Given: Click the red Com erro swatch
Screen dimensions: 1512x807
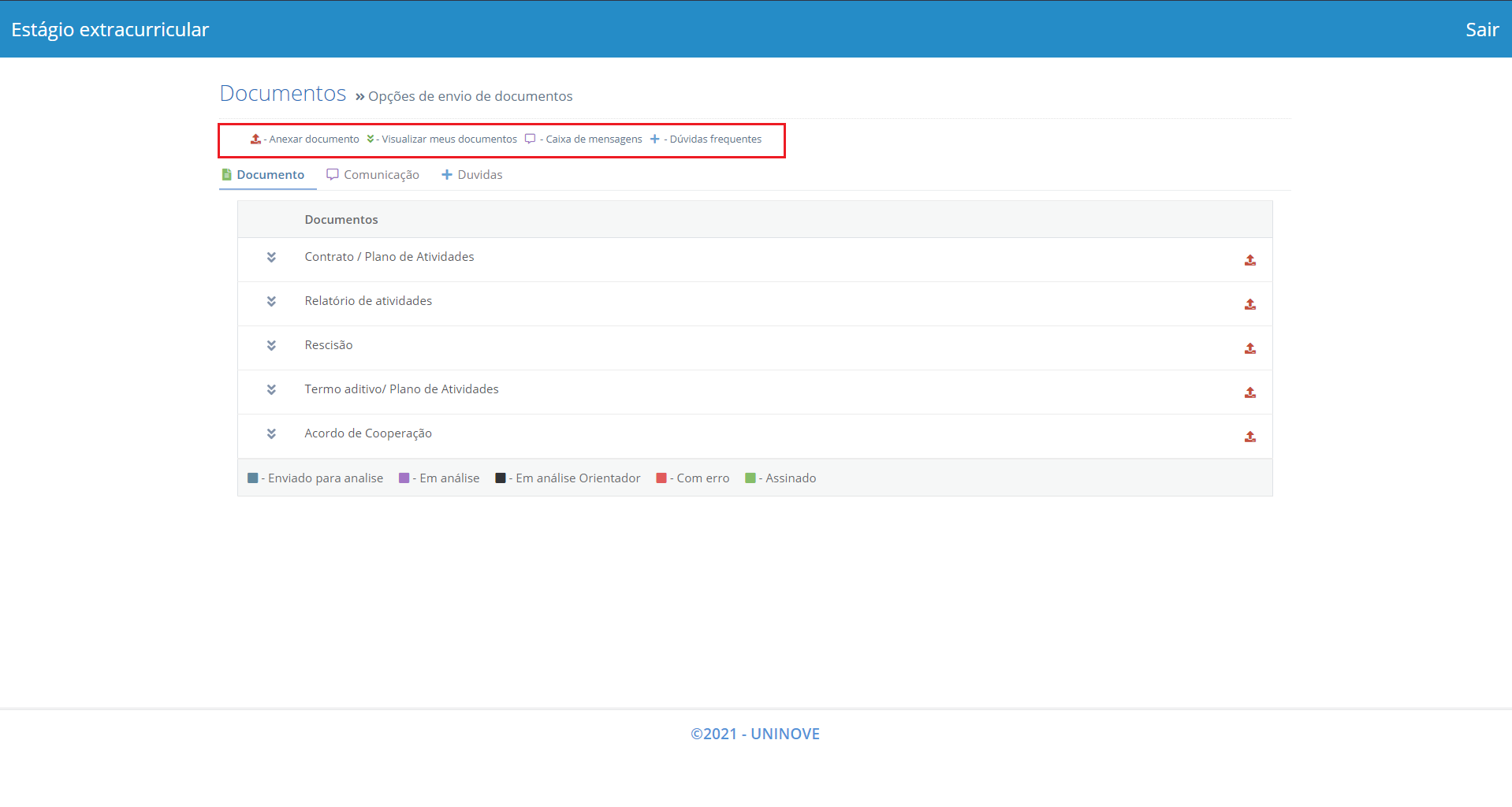Looking at the screenshot, I should pyautogui.click(x=661, y=478).
